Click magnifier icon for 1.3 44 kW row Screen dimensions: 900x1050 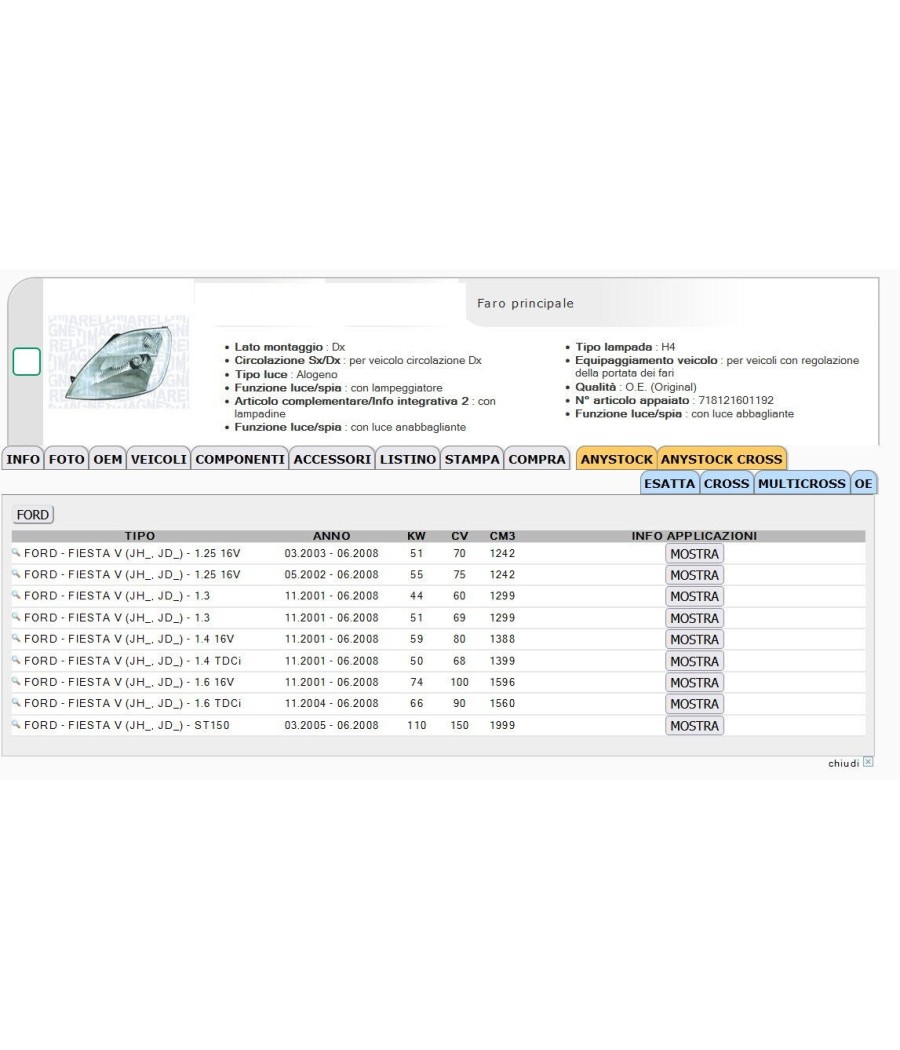(x=16, y=595)
